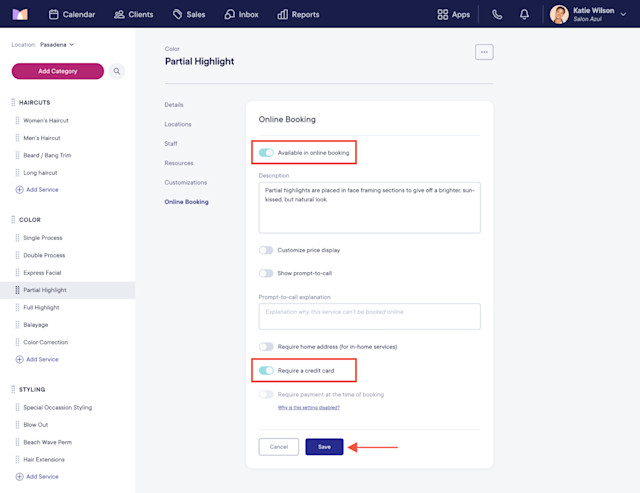Viewport: 640px width, 493px height.
Task: Click the Add Category button
Action: [58, 71]
